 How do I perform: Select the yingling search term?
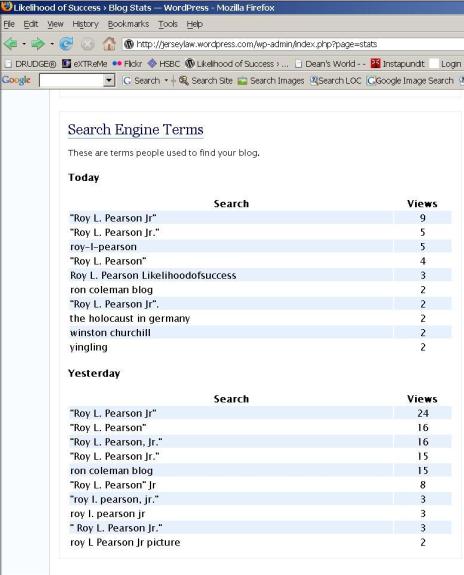pyautogui.click(x=89, y=347)
